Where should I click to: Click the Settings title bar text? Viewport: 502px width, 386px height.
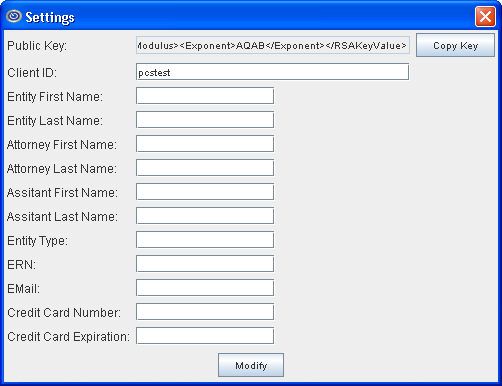[x=50, y=17]
